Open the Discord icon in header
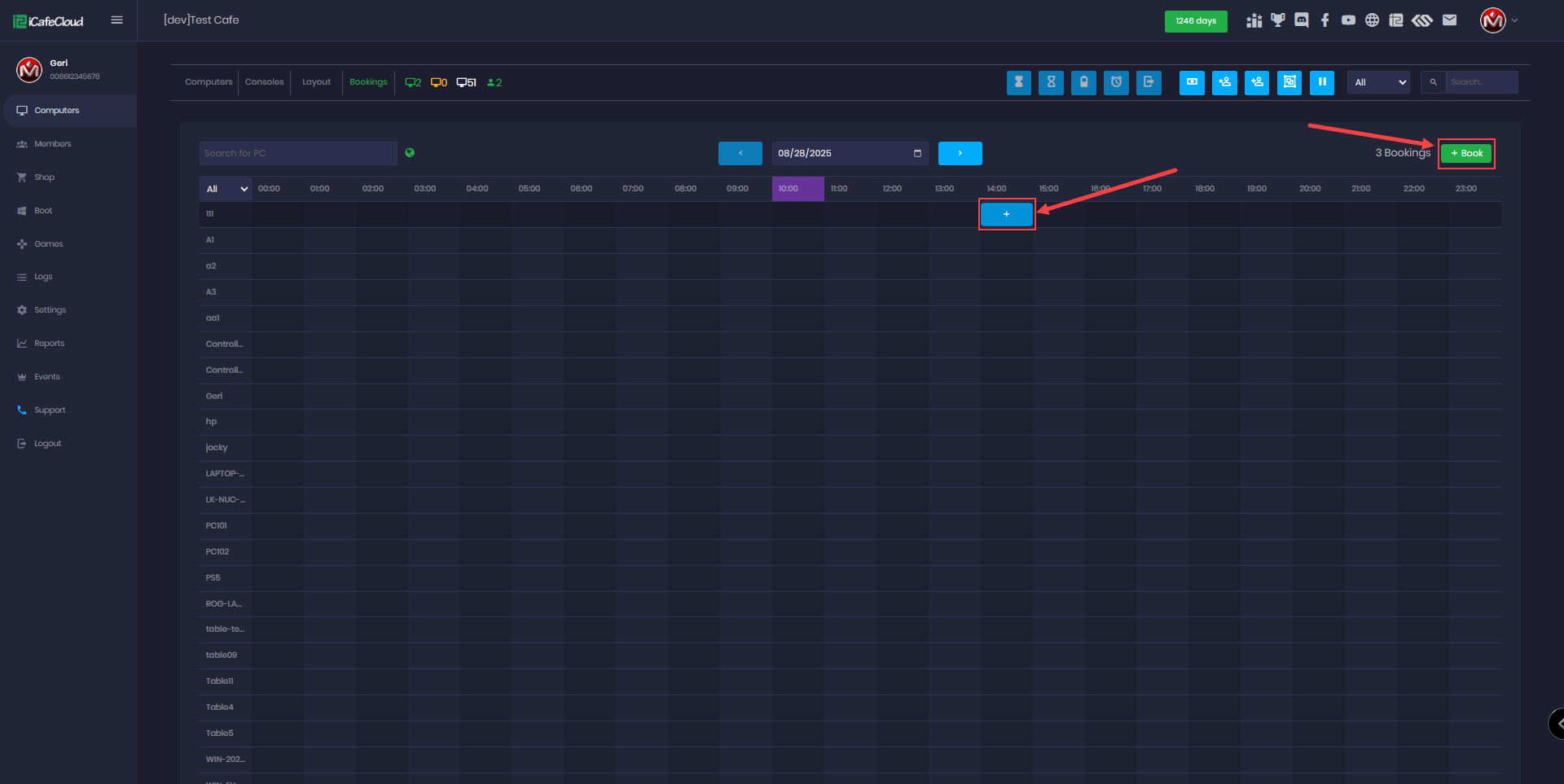 pyautogui.click(x=1302, y=20)
